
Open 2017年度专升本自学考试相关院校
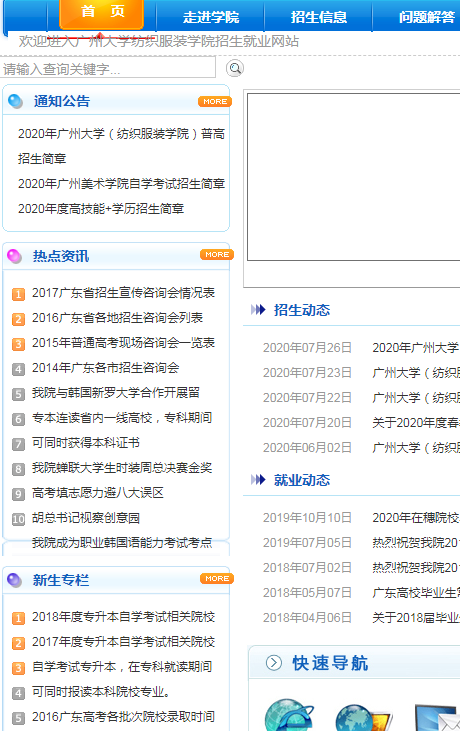point(123,642)
